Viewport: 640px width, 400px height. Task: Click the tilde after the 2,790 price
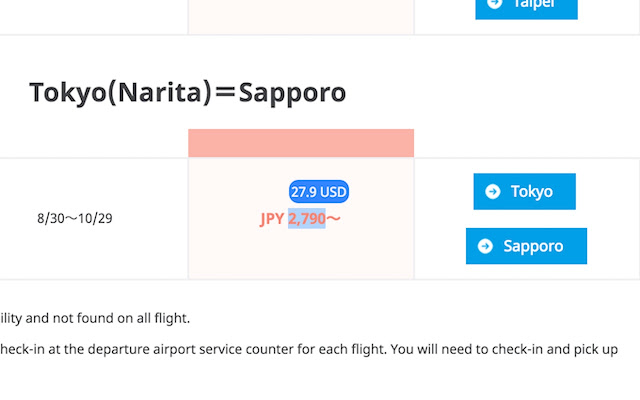coord(334,219)
